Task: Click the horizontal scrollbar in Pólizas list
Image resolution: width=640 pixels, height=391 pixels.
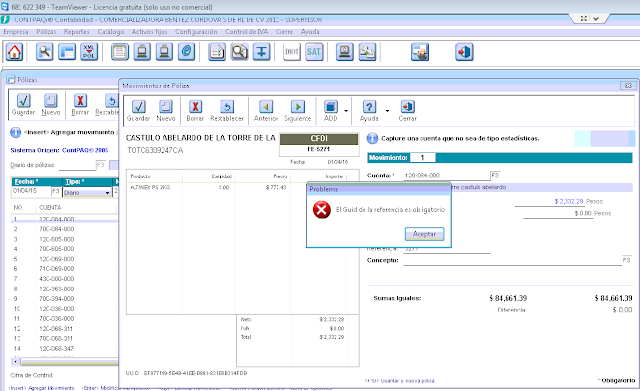Action: click(69, 362)
